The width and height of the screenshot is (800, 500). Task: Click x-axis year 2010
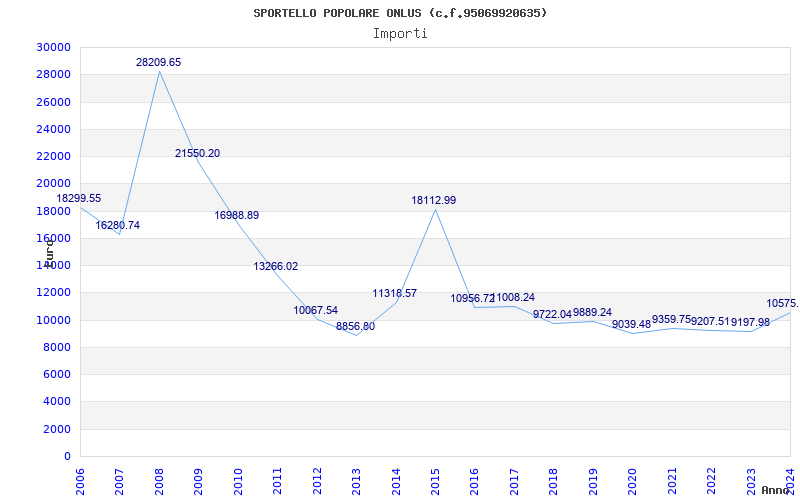(x=238, y=481)
